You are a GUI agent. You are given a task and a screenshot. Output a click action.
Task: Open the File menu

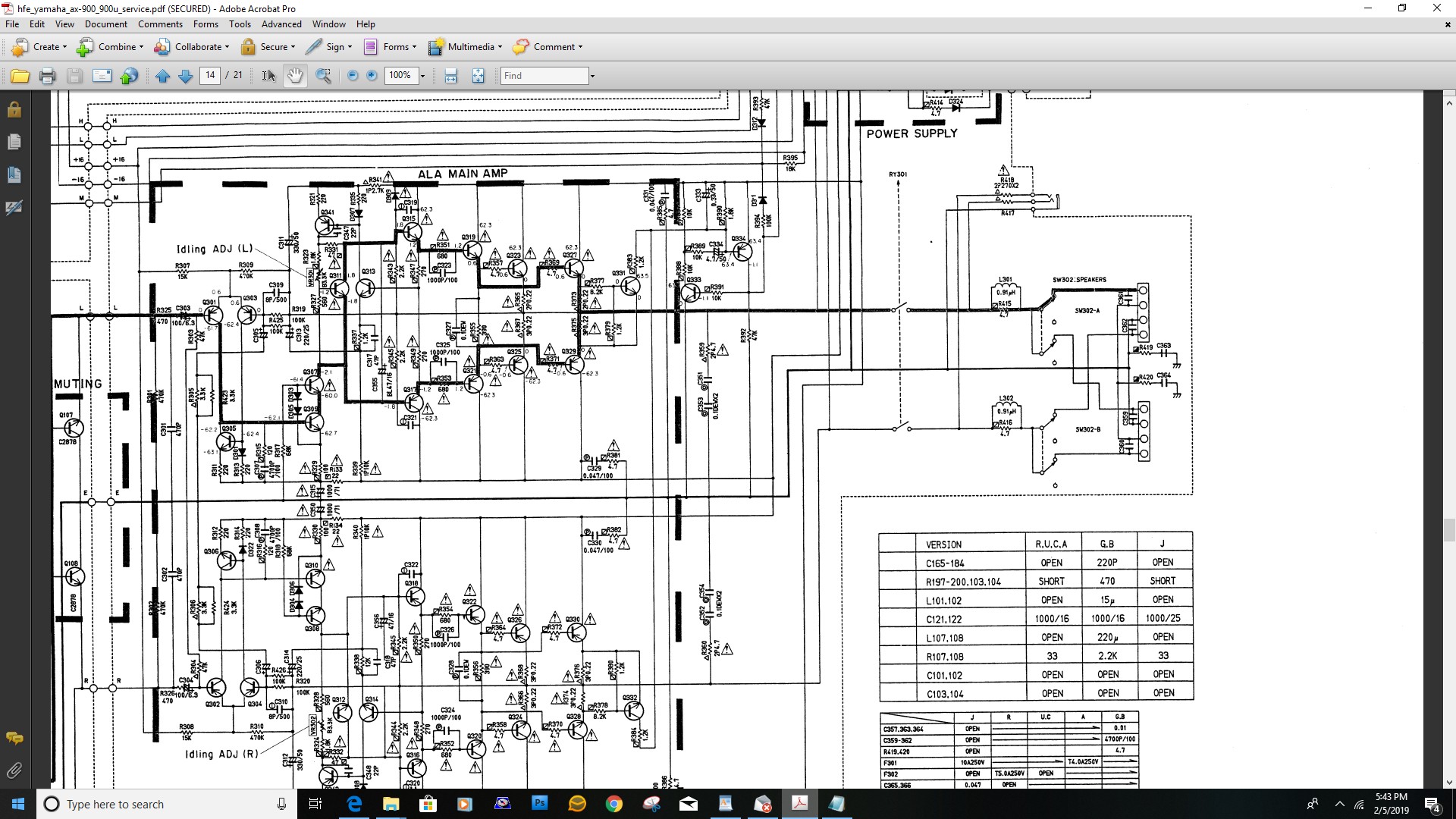click(12, 24)
